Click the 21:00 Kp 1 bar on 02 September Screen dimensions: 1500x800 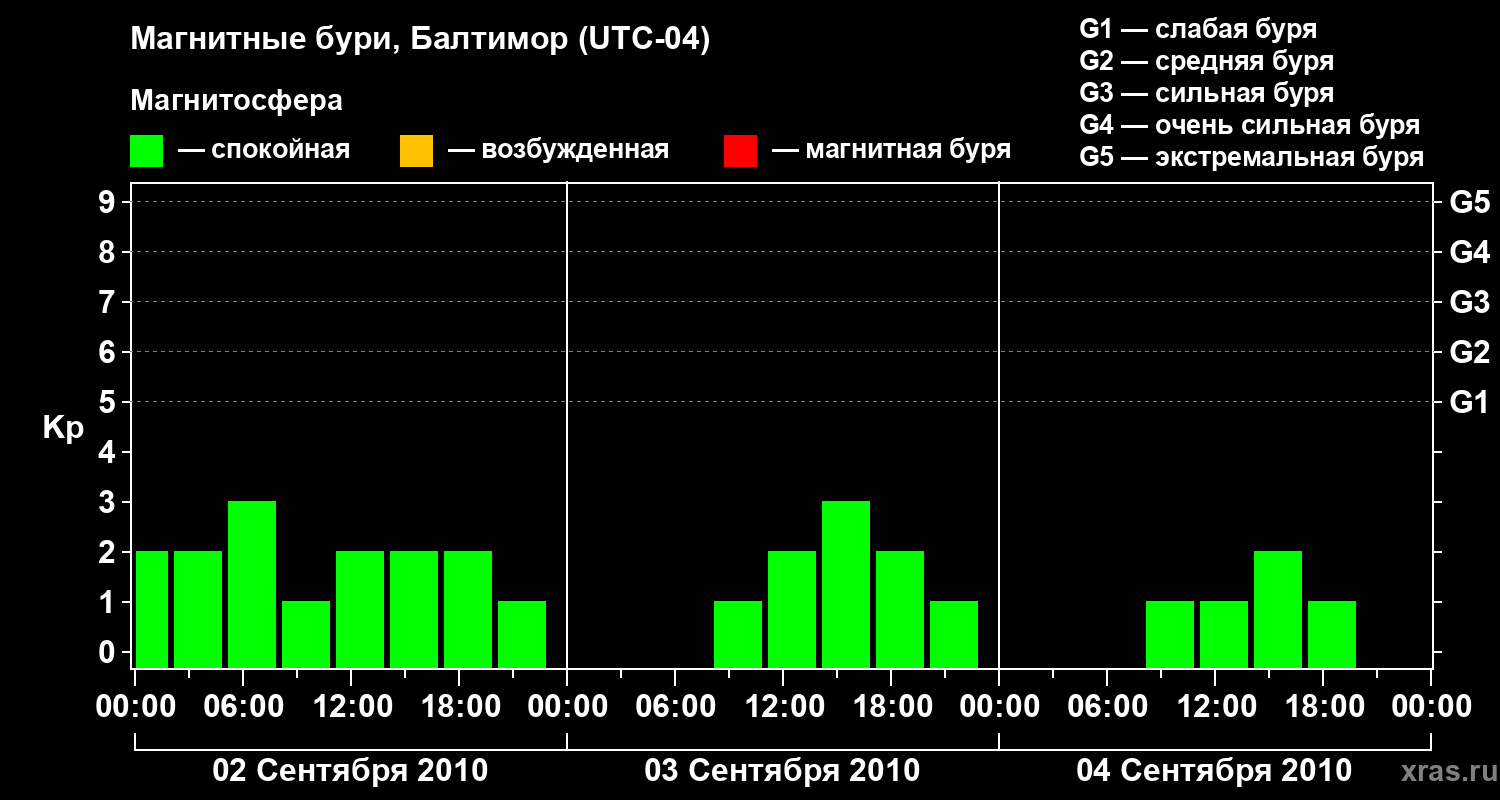tap(522, 635)
